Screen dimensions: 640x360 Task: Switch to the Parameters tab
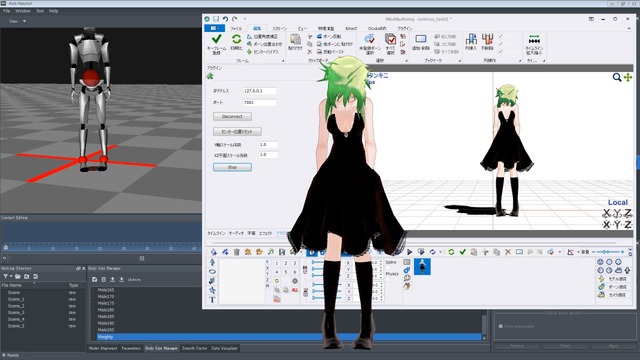click(131, 348)
